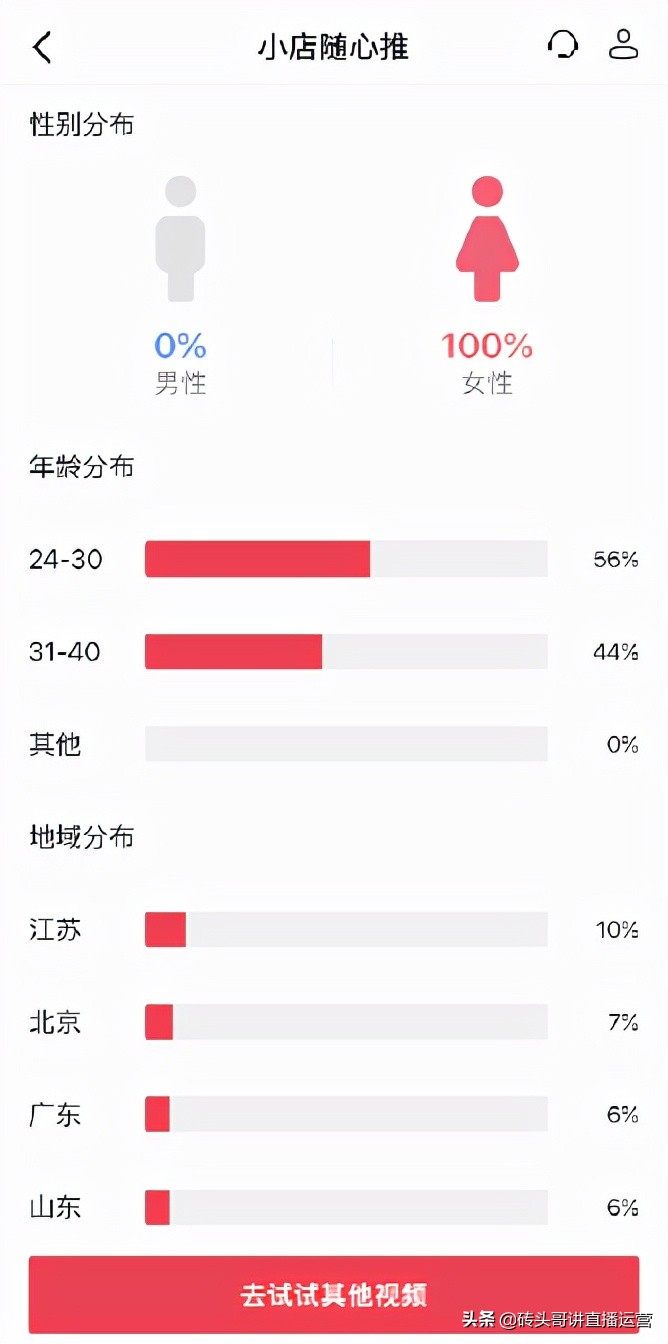The image size is (668, 1344).
Task: Click the 山东 region bar
Action: tap(346, 1207)
